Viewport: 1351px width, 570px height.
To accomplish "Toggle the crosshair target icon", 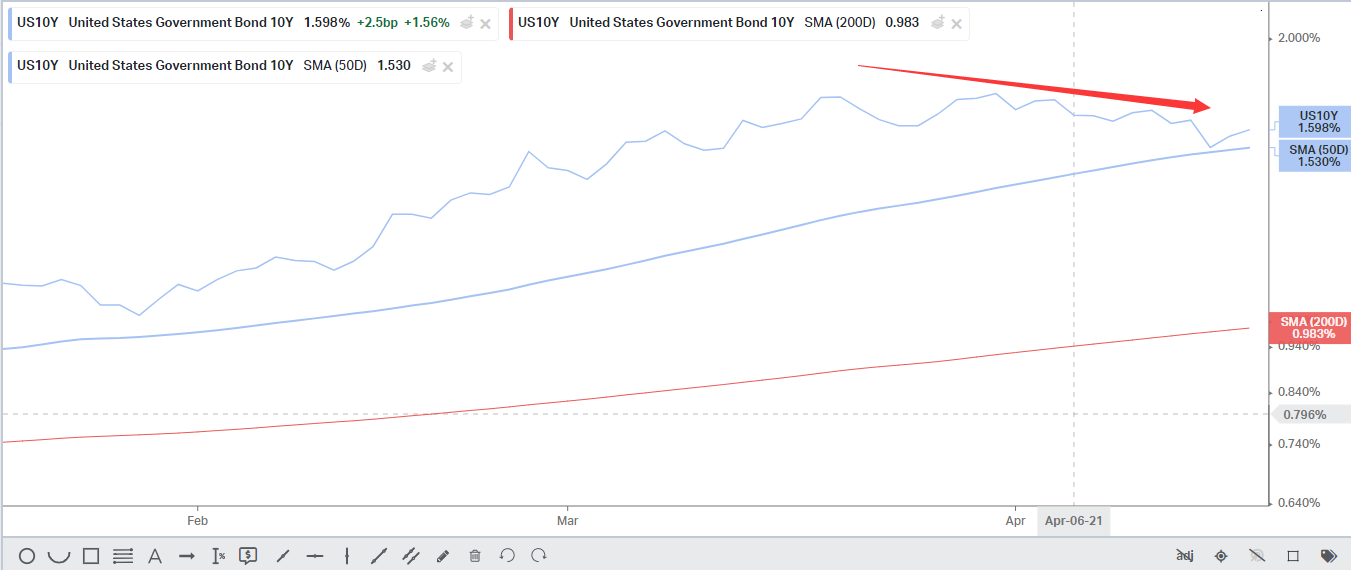I will coord(1221,556).
